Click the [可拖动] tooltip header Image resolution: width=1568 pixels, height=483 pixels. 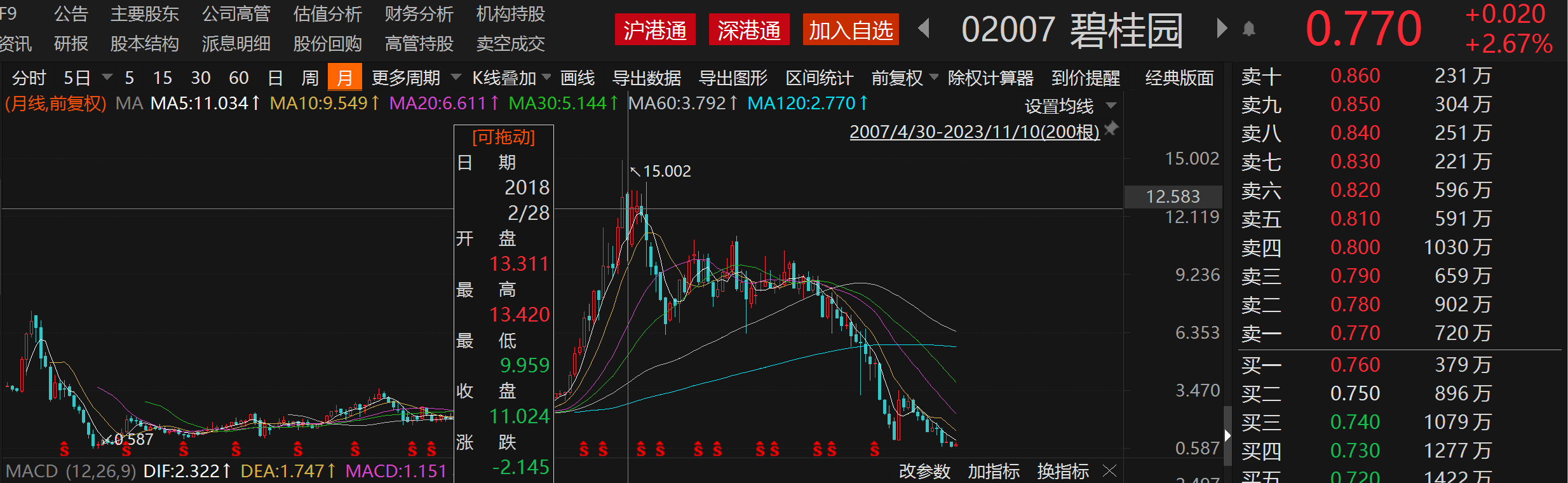click(x=504, y=137)
